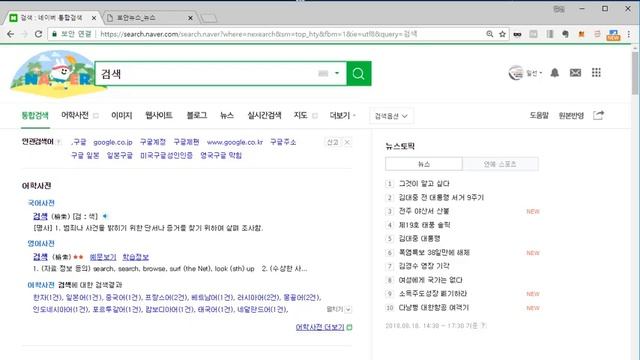Open 어학사전 더보기 link
The width and height of the screenshot is (640, 360).
(320, 327)
